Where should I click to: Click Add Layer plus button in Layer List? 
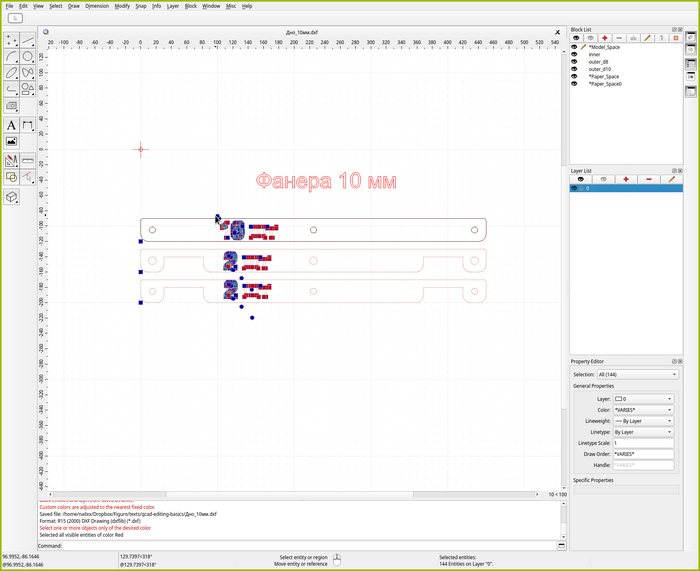click(626, 179)
